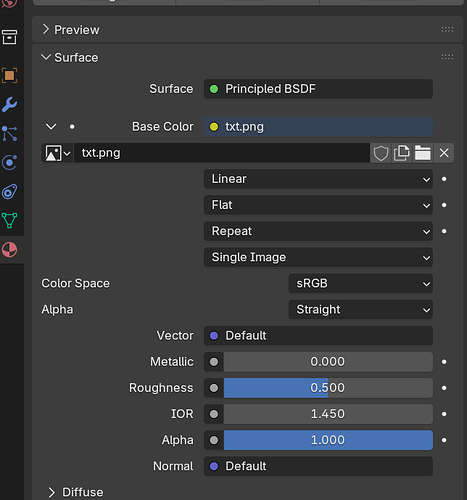This screenshot has height=500, width=467.
Task: Open the Flat projection dropdown
Action: (x=318, y=205)
